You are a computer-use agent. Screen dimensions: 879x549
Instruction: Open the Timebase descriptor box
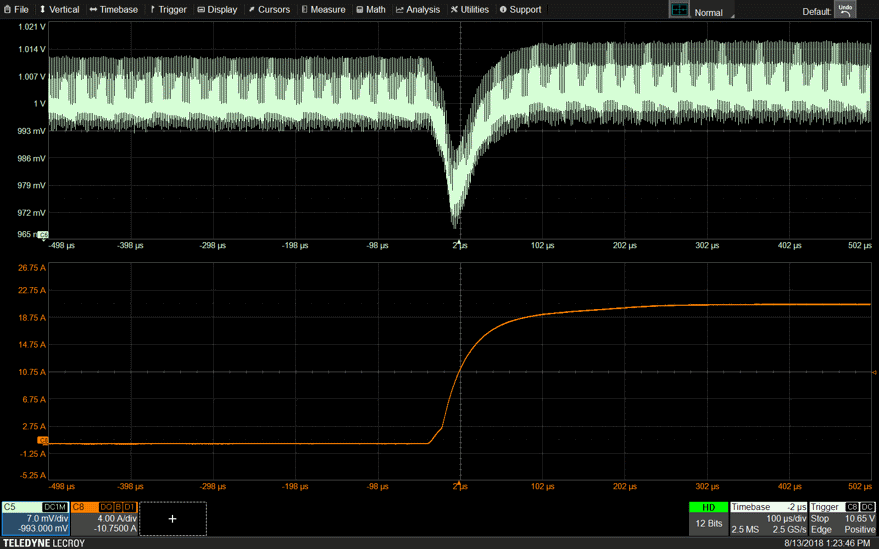pyautogui.click(x=768, y=519)
